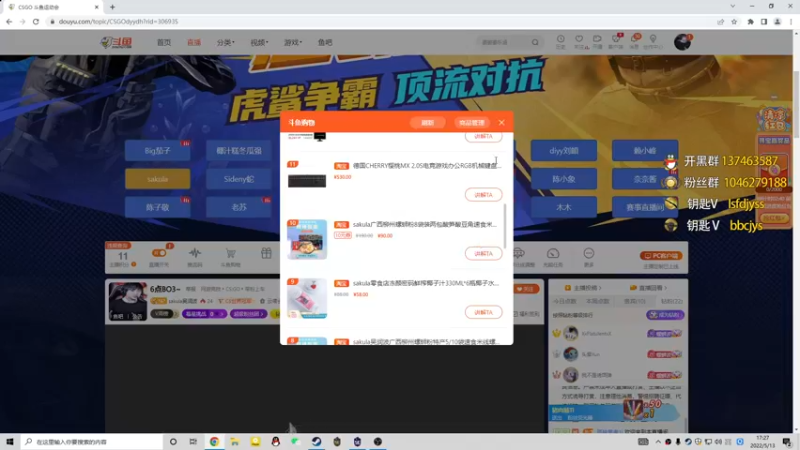Screen dimensions: 800x450
Task: Click the PC客户端 button
Action: [661, 256]
